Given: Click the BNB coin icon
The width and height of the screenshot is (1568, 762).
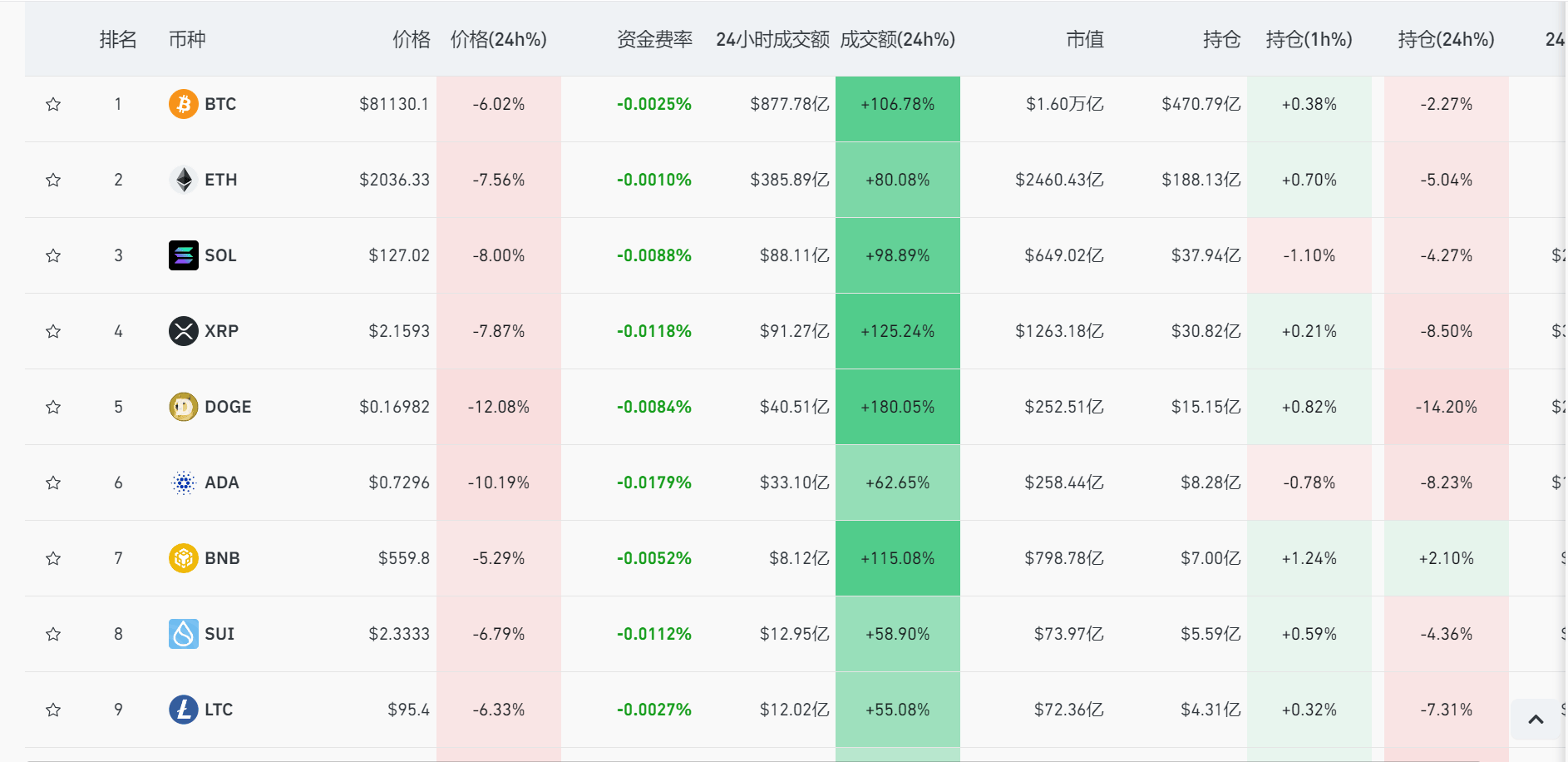Looking at the screenshot, I should (183, 558).
